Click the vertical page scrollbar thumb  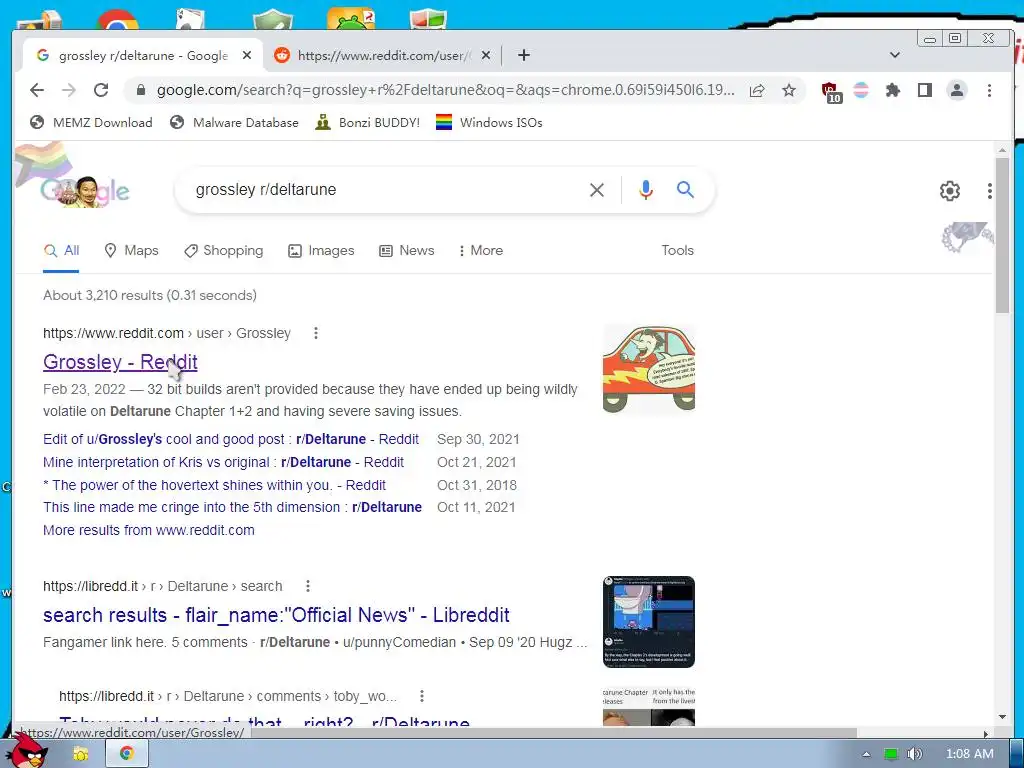(1002, 235)
